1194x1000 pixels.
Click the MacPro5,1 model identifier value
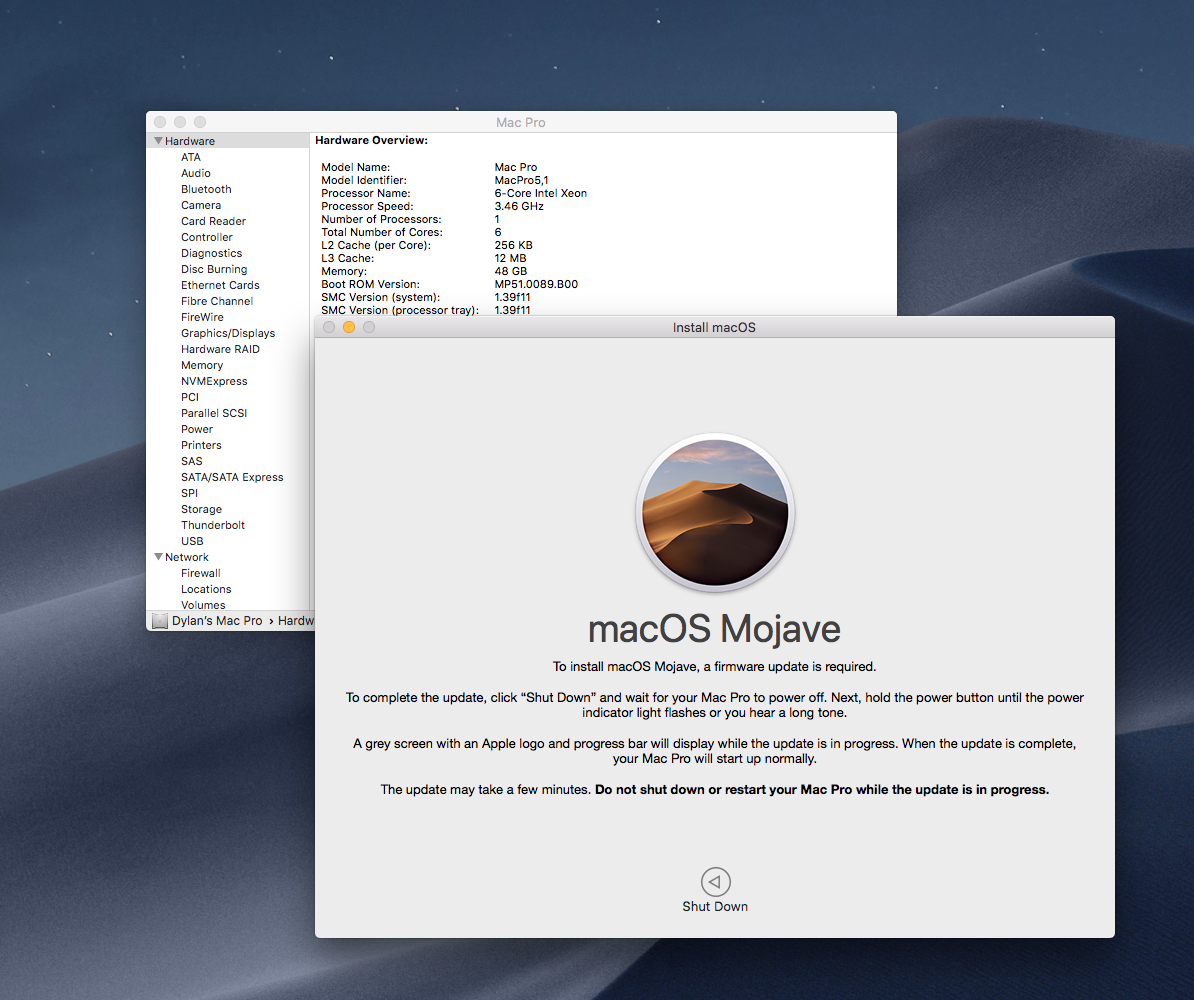point(522,180)
